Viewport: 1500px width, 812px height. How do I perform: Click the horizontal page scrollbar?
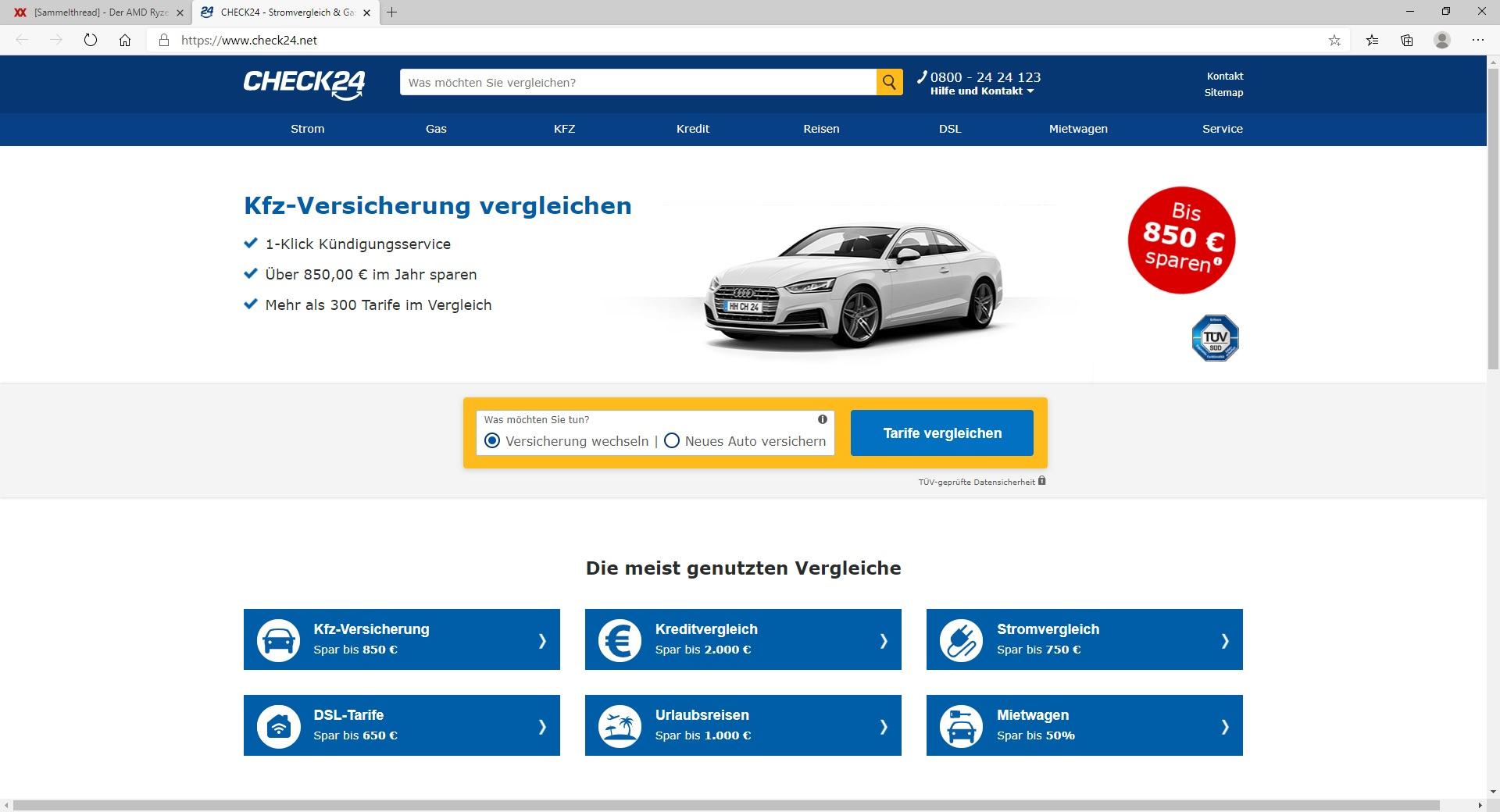pos(727,805)
